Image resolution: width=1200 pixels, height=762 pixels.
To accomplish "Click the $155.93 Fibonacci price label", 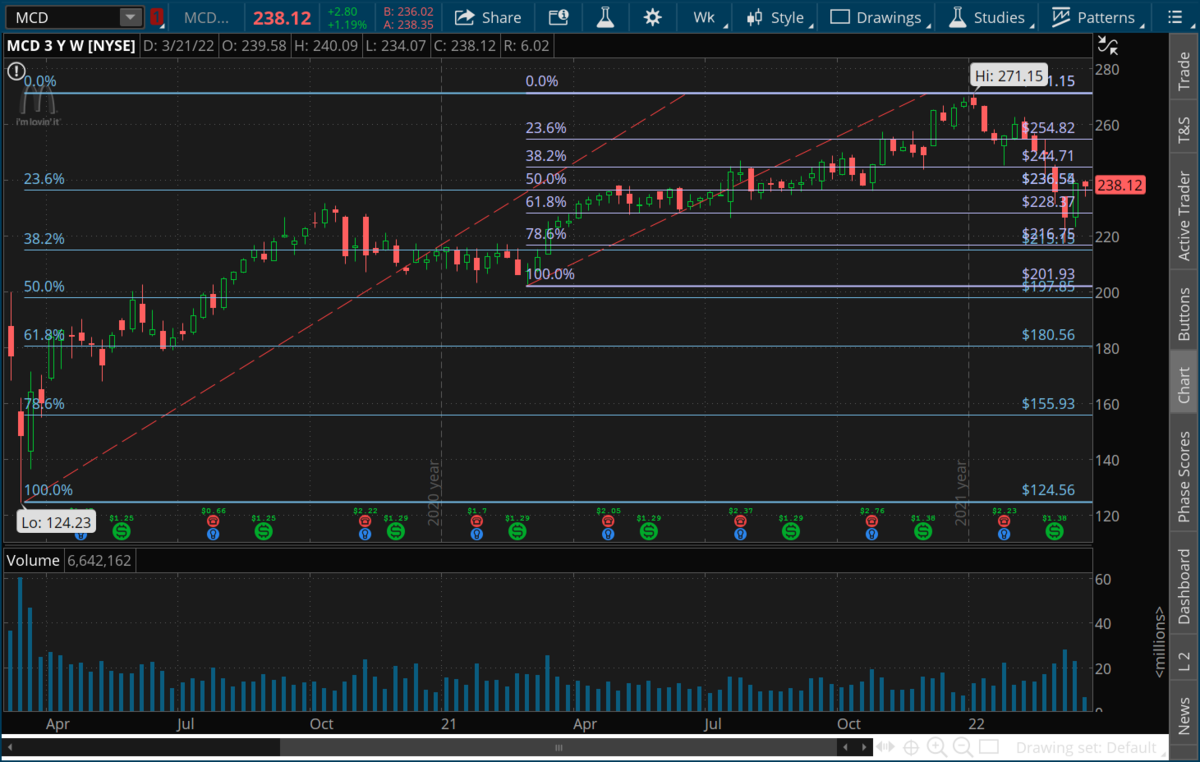I will pos(1048,403).
